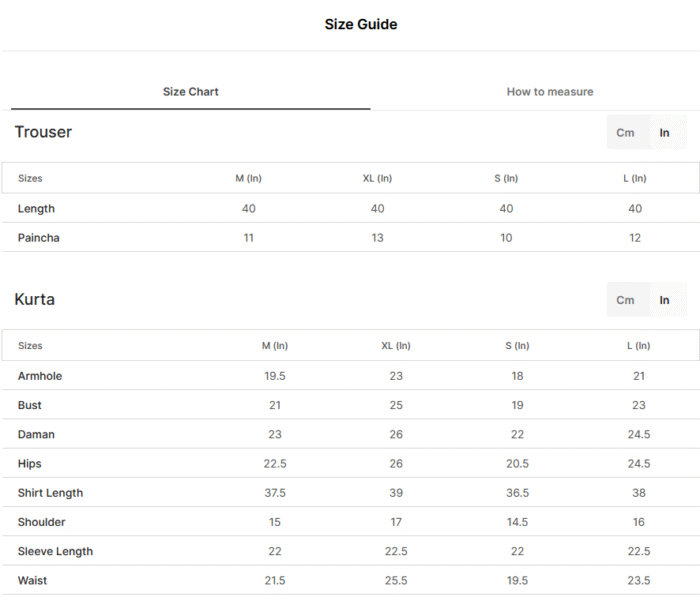Screen dimensions: 700x612
Task: Click the Paincha row label
Action: (38, 238)
